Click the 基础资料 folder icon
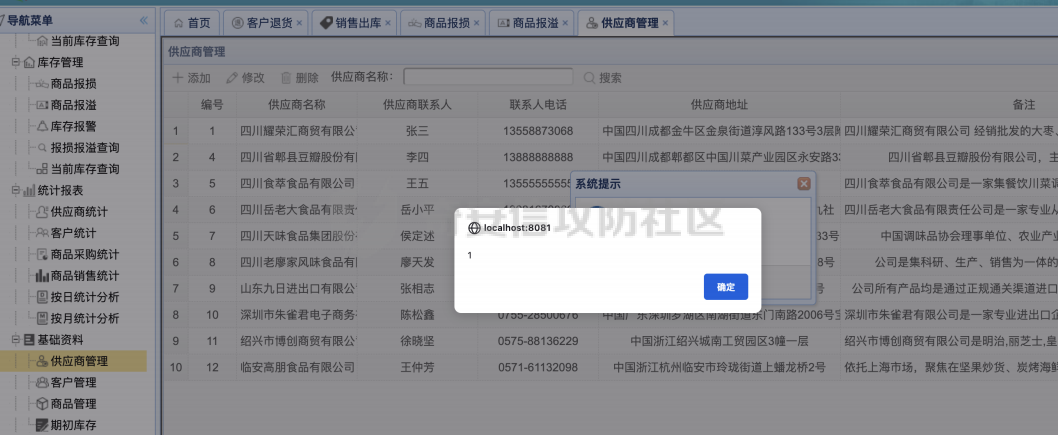 29,340
